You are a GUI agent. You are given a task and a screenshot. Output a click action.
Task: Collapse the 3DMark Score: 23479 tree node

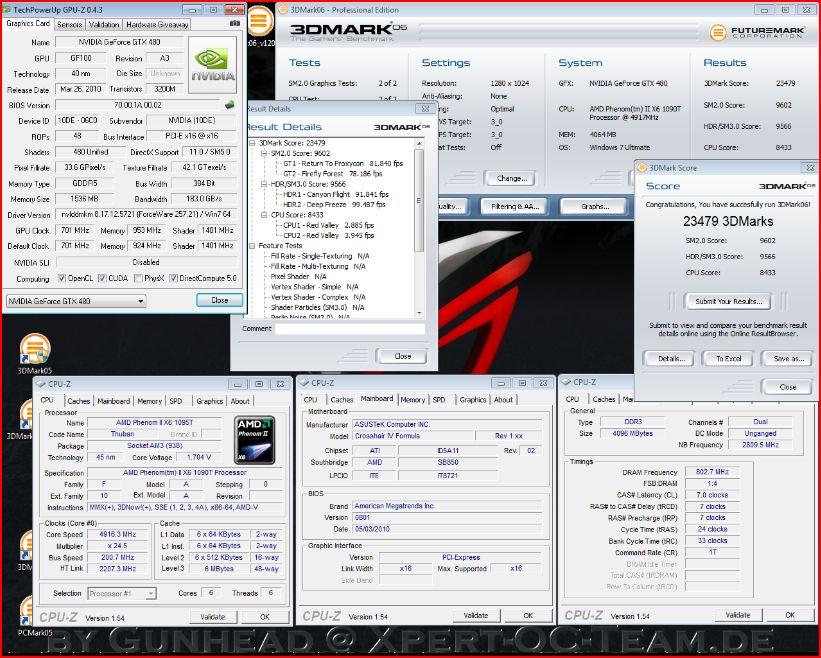(x=252, y=143)
